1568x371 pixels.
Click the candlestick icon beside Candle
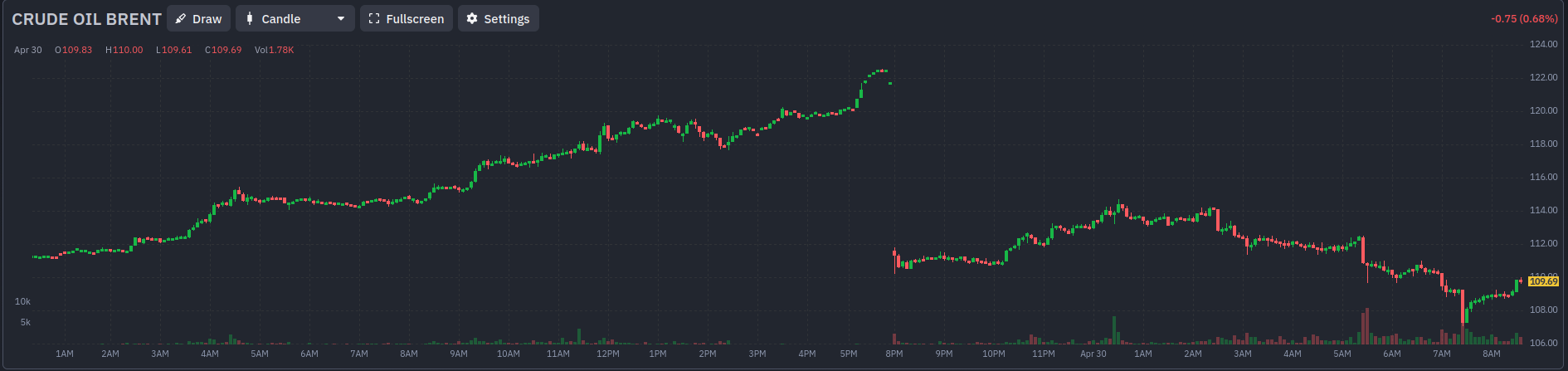click(249, 18)
